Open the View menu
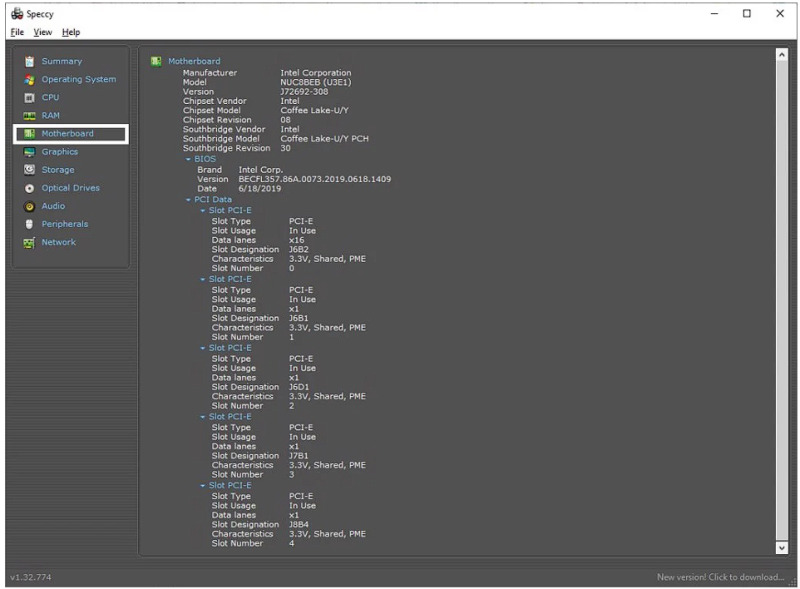The height and width of the screenshot is (589, 800). click(x=42, y=32)
